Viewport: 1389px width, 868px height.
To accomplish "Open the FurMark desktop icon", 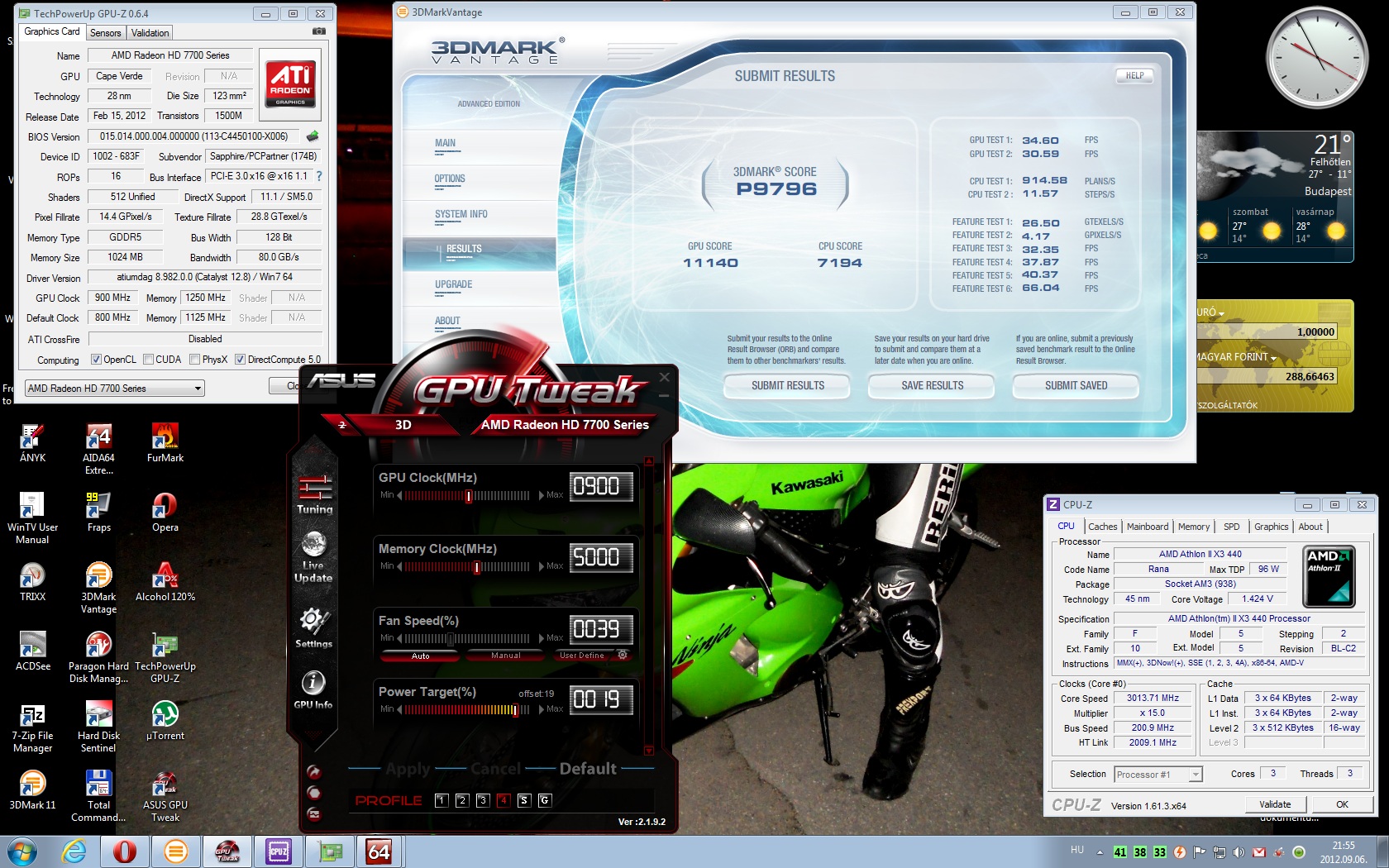I will click(165, 442).
